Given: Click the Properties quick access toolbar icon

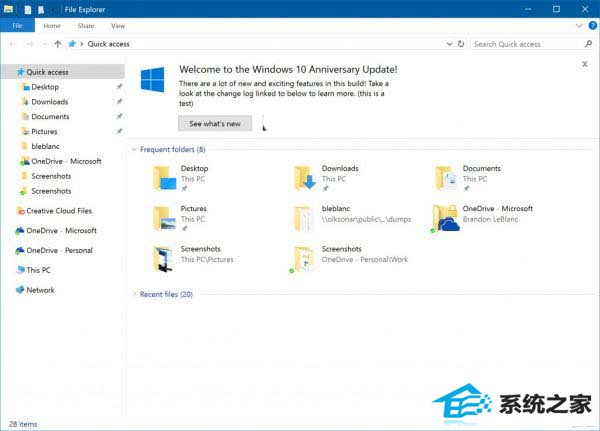Looking at the screenshot, I should click(x=28, y=10).
